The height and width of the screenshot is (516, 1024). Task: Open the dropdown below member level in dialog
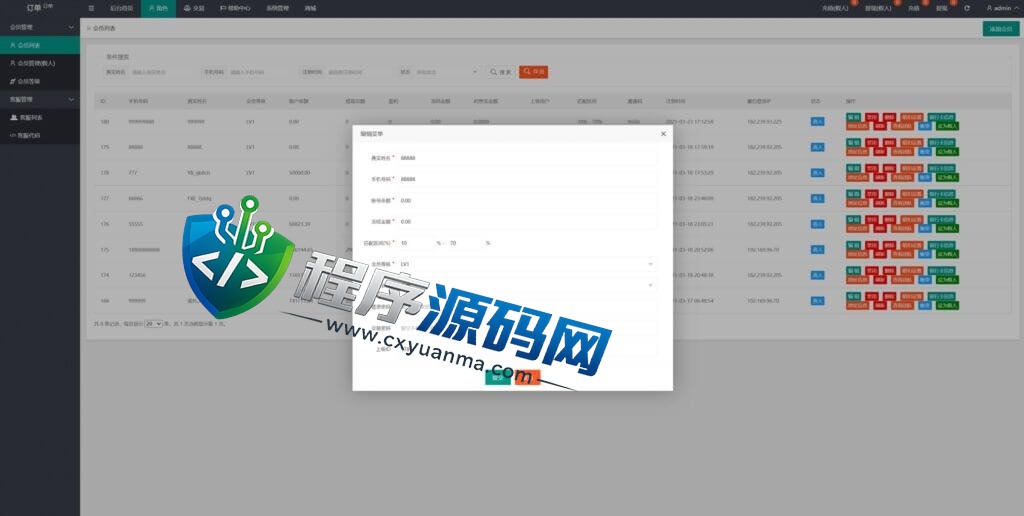tap(526, 285)
